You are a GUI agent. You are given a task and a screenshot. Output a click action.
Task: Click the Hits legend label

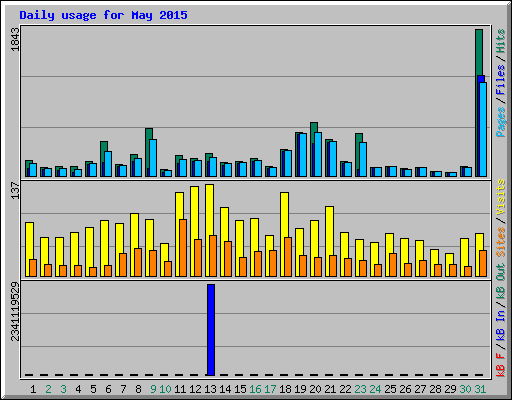tap(501, 41)
